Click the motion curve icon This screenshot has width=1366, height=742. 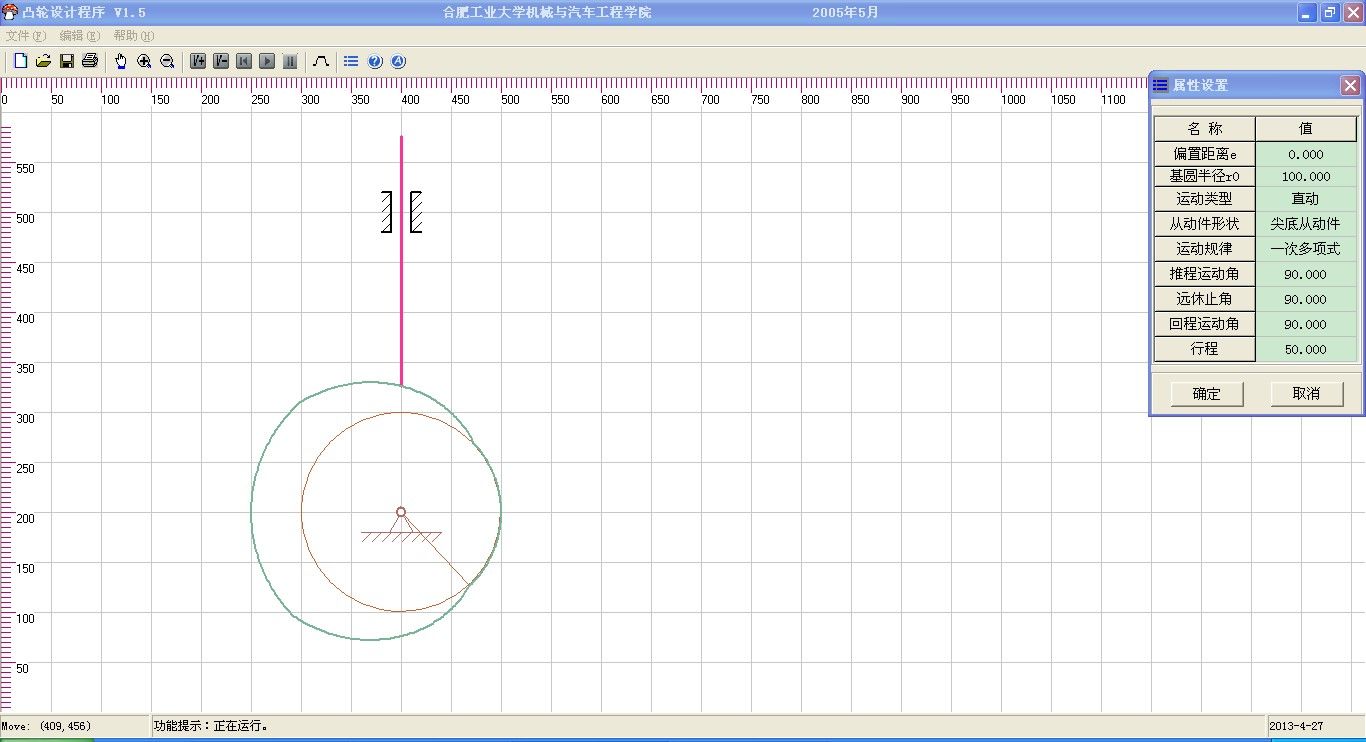(x=321, y=61)
